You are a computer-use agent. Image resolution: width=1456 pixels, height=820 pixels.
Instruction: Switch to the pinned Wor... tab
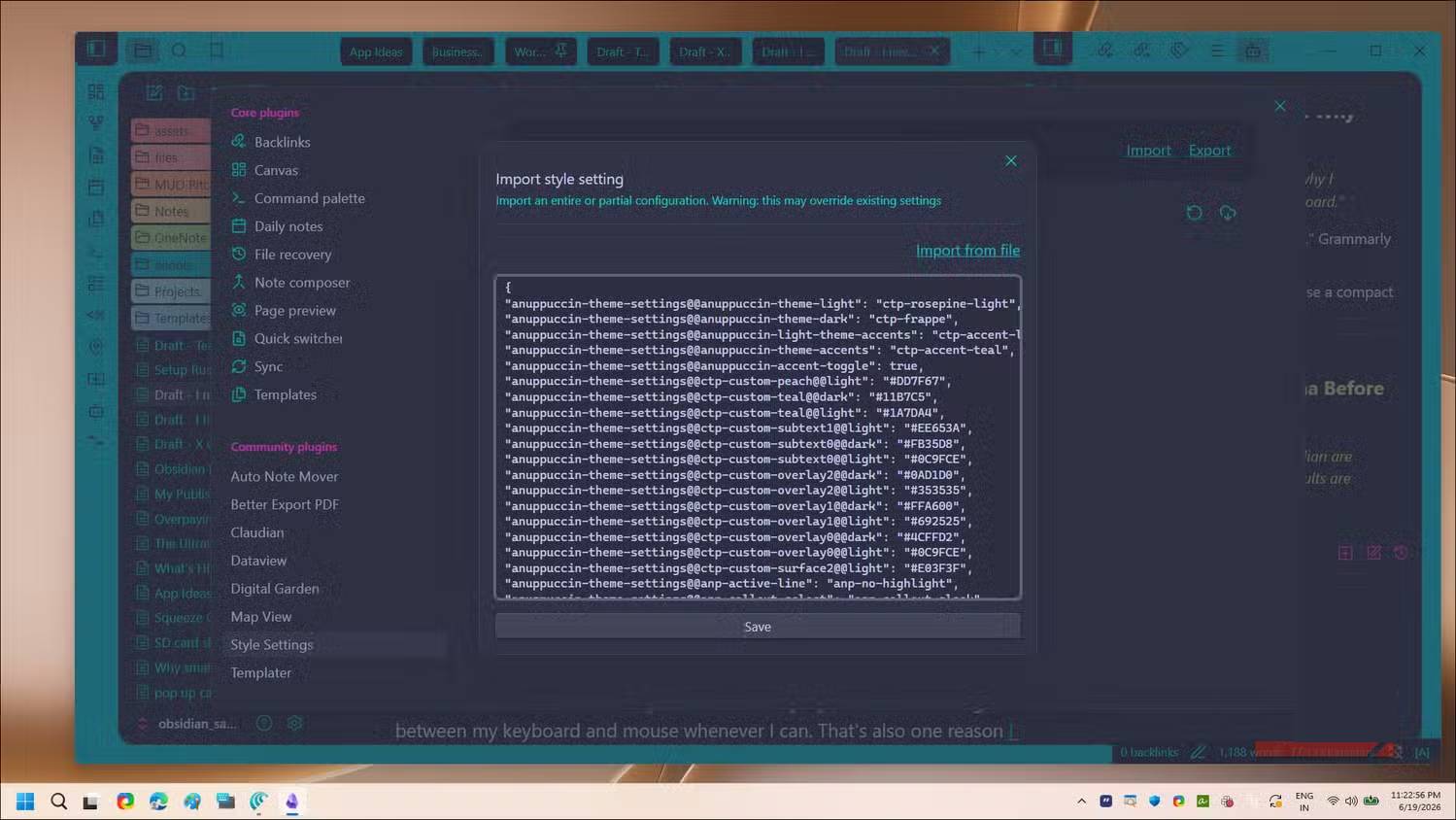click(x=540, y=51)
